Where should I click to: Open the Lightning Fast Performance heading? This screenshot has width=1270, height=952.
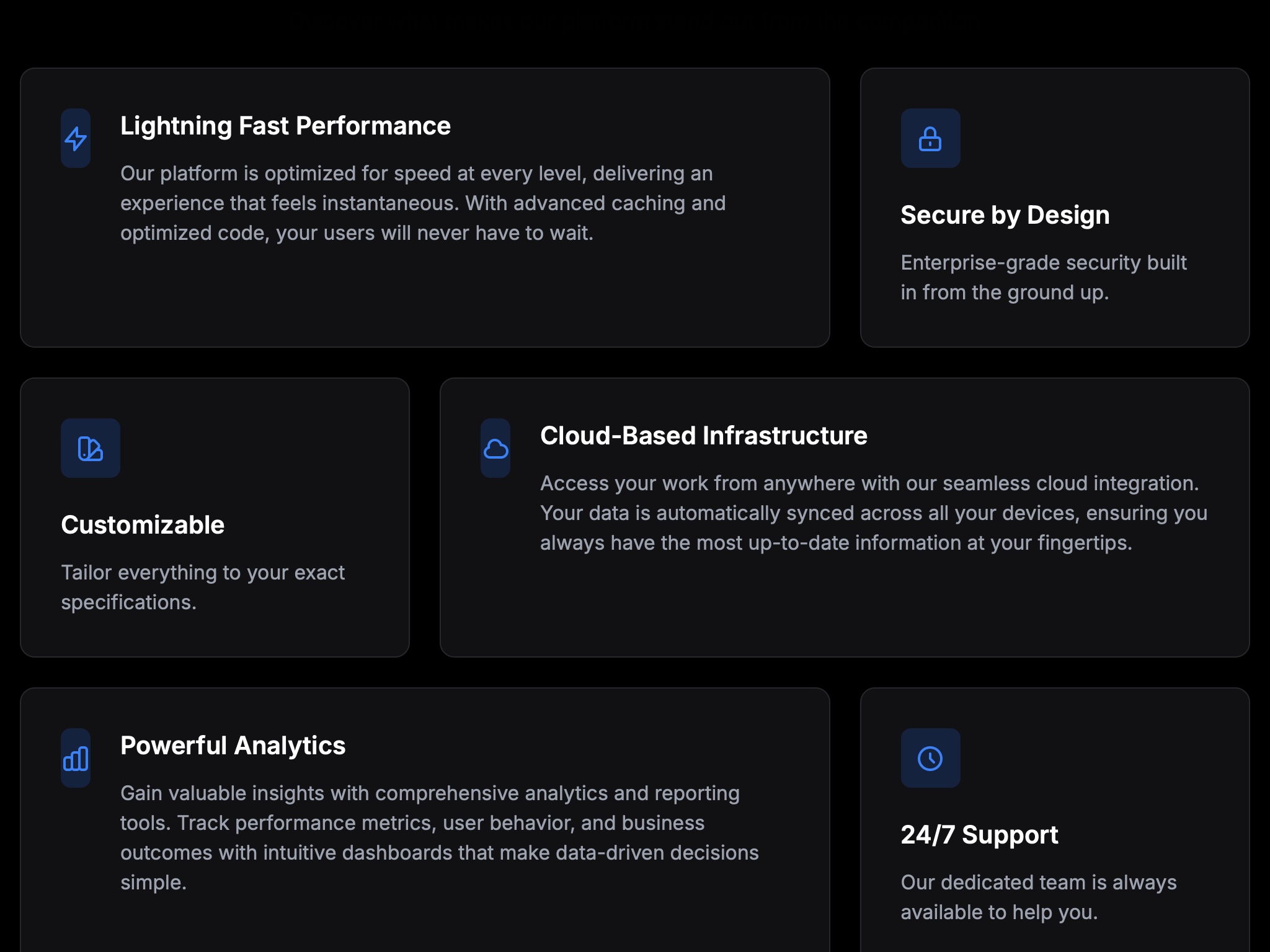(x=285, y=126)
